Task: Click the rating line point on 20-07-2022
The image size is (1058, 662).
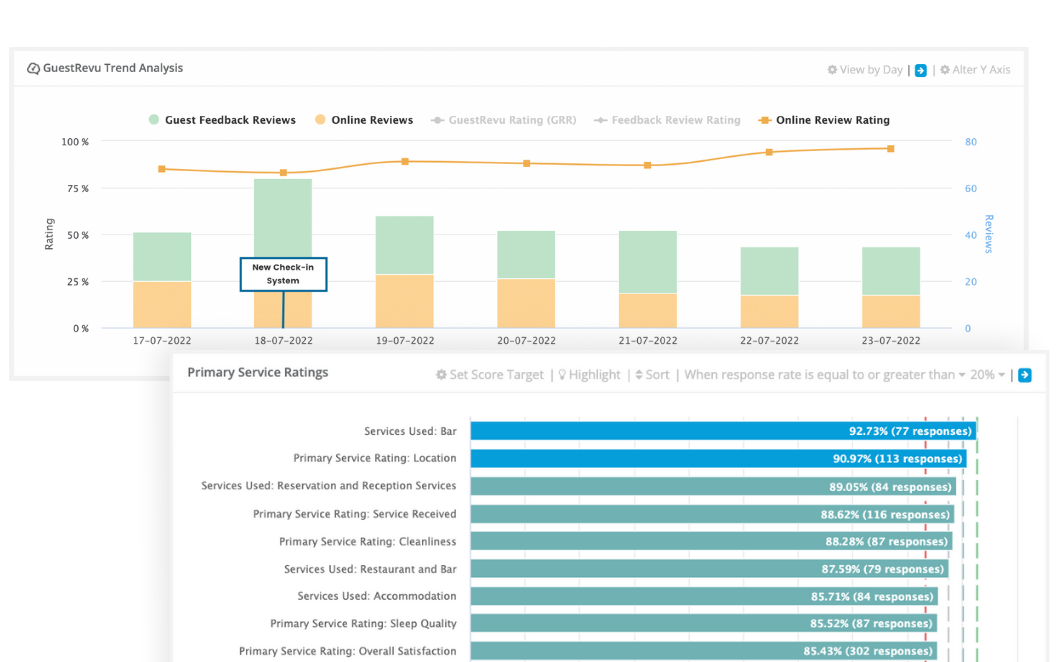Action: (x=526, y=163)
